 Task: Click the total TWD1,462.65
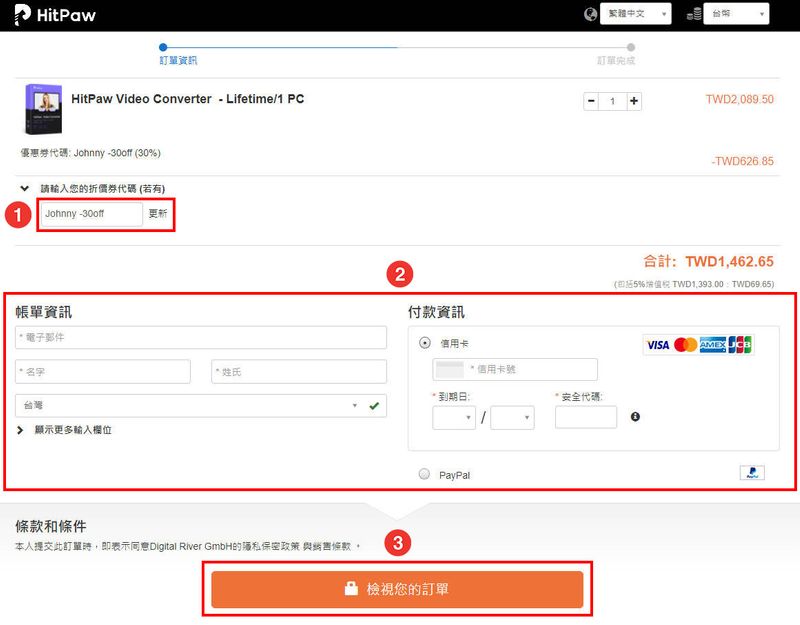tap(729, 262)
